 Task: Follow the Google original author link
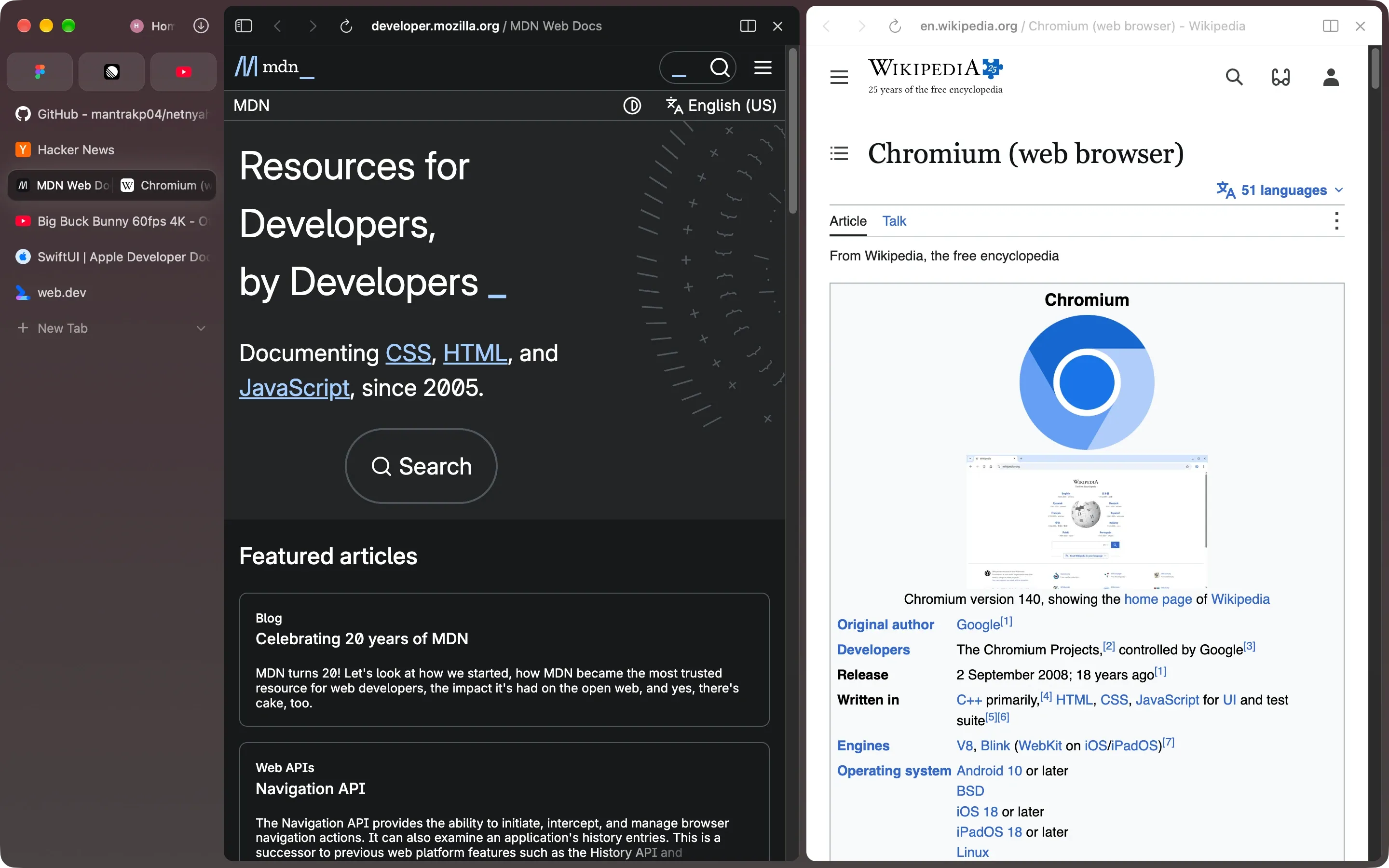(x=978, y=624)
